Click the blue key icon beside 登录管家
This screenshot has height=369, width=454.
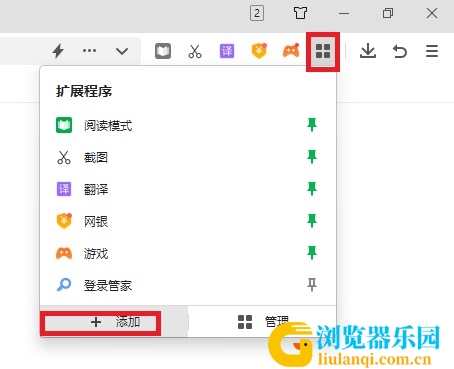coord(64,285)
